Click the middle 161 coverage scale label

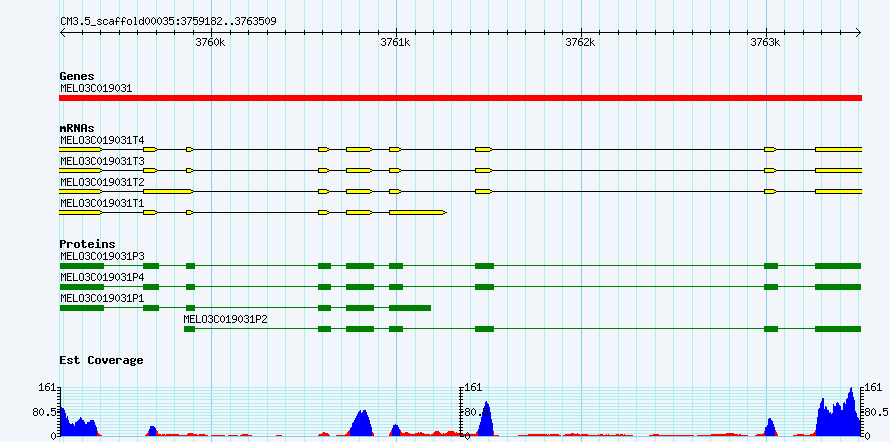tap(473, 388)
